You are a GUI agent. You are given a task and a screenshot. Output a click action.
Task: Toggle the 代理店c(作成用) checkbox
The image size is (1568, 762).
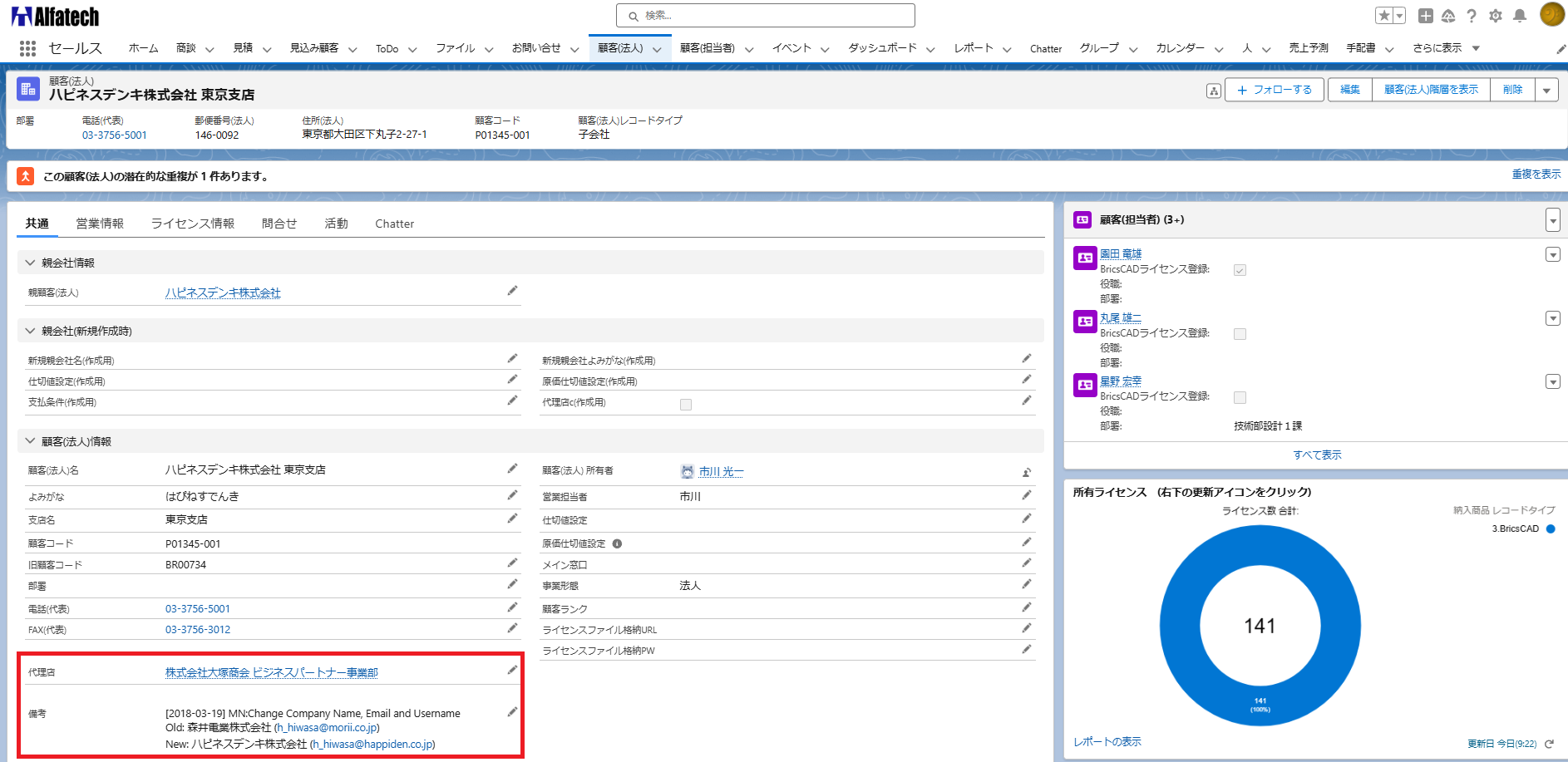[686, 405]
